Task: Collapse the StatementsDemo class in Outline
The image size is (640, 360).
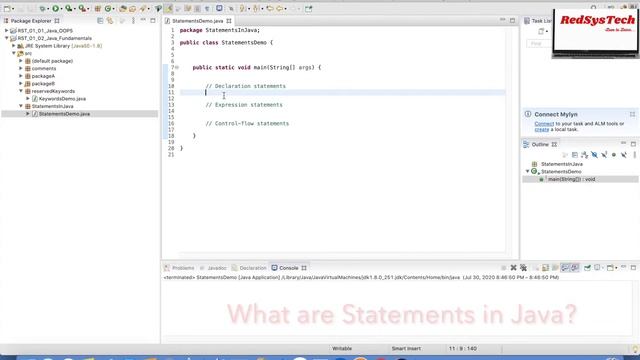Action: tap(527, 171)
